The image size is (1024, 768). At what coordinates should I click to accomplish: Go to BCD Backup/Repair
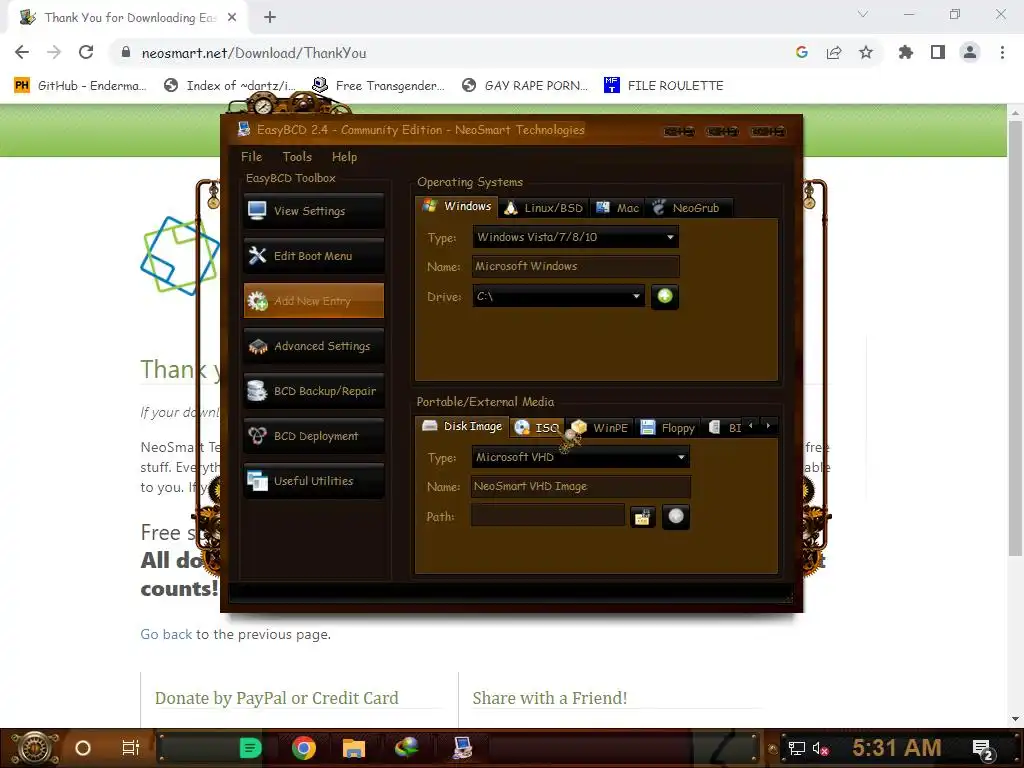(313, 391)
